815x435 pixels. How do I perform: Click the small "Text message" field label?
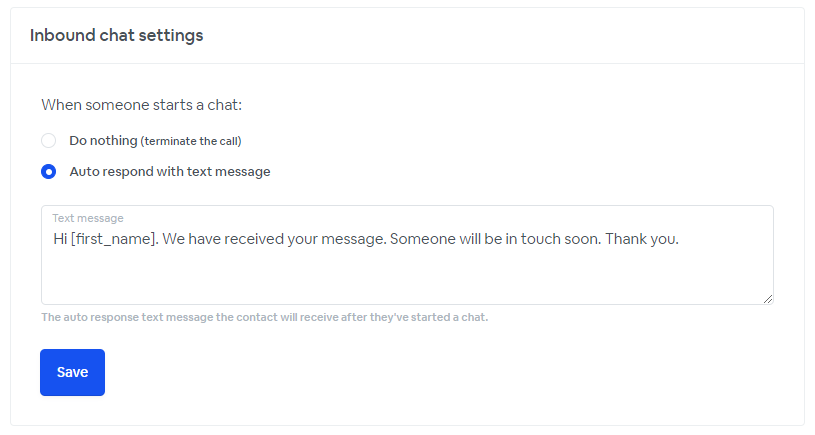coord(88,218)
